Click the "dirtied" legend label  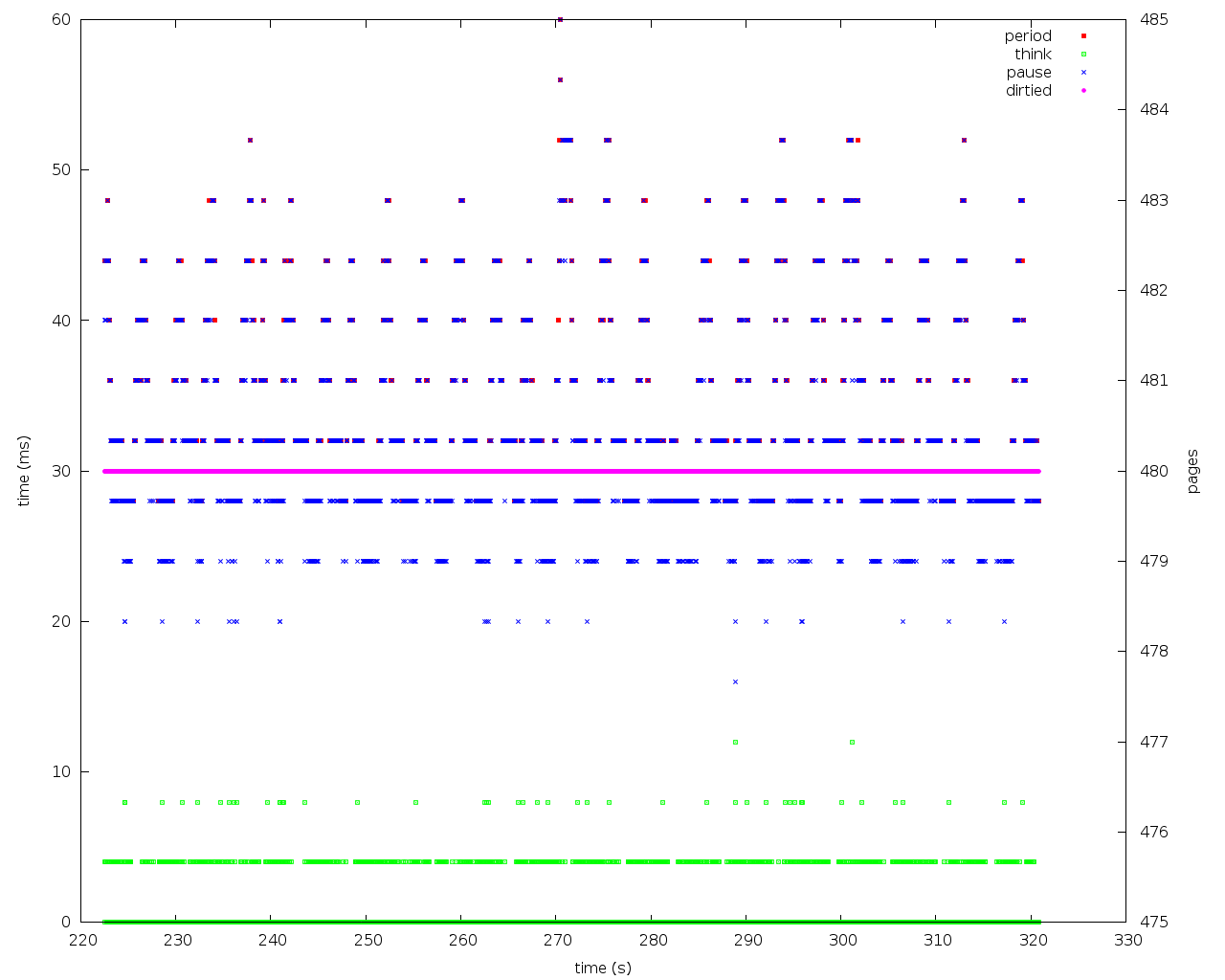tap(1028, 91)
